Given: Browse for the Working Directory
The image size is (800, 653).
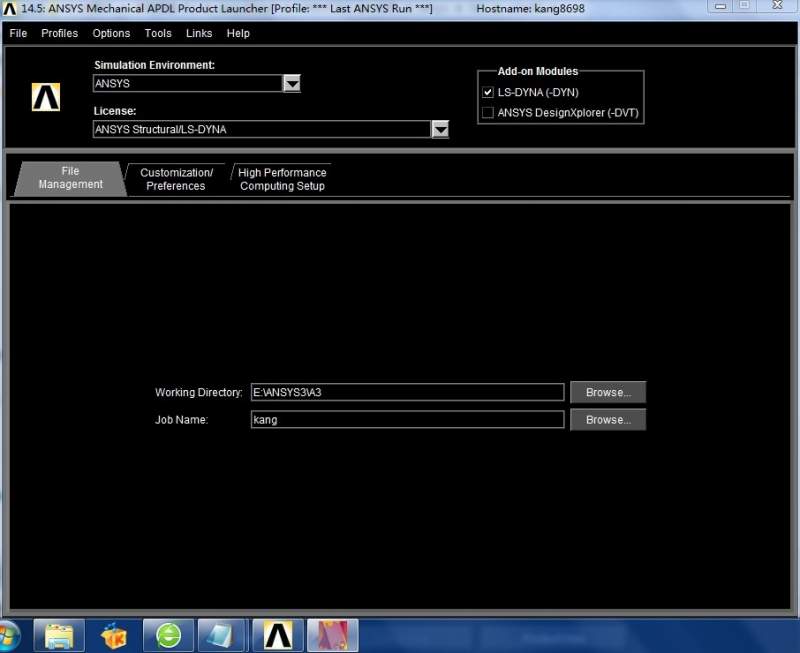Looking at the screenshot, I should click(608, 392).
